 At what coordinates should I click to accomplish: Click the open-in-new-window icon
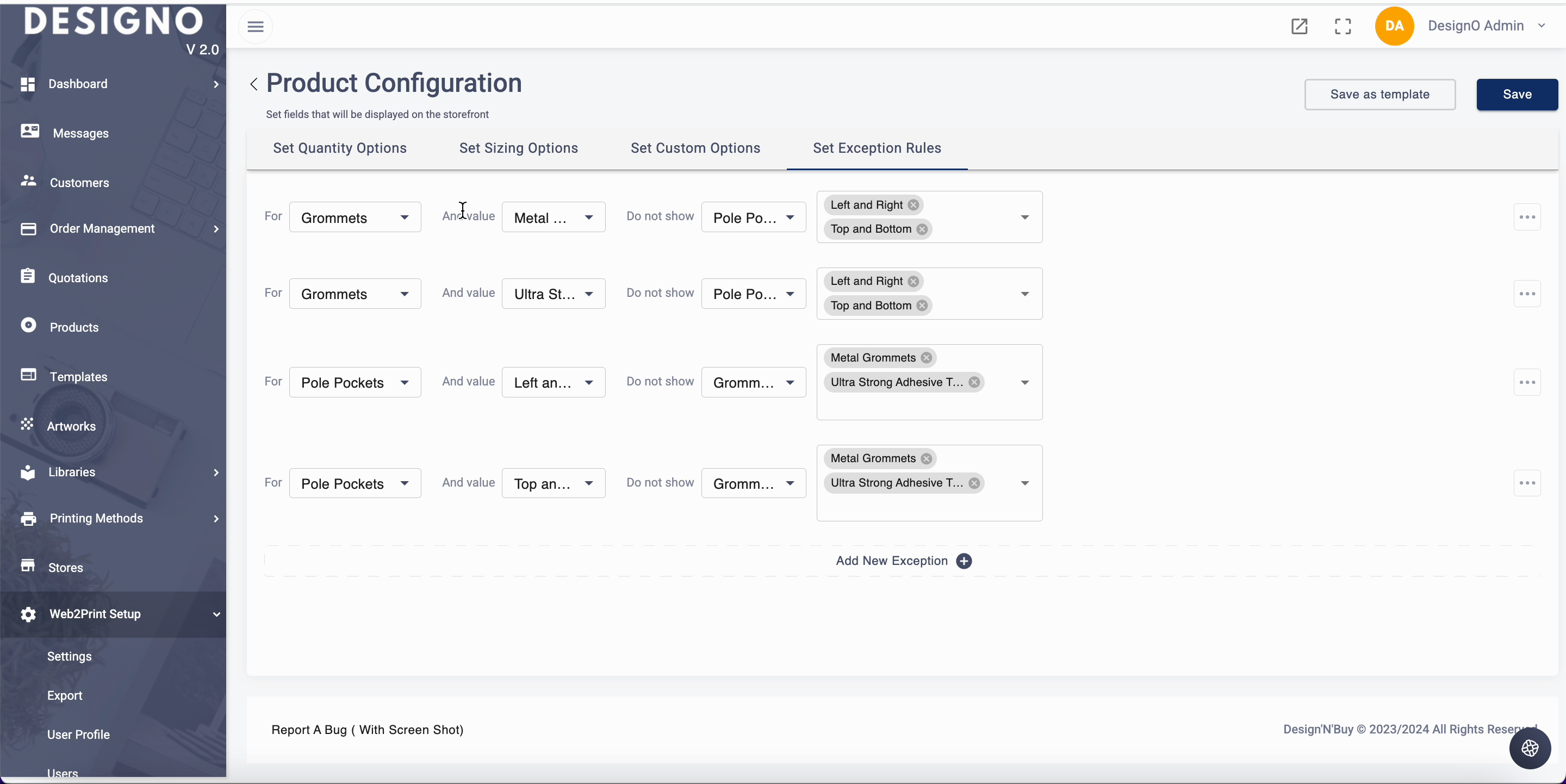(1299, 26)
